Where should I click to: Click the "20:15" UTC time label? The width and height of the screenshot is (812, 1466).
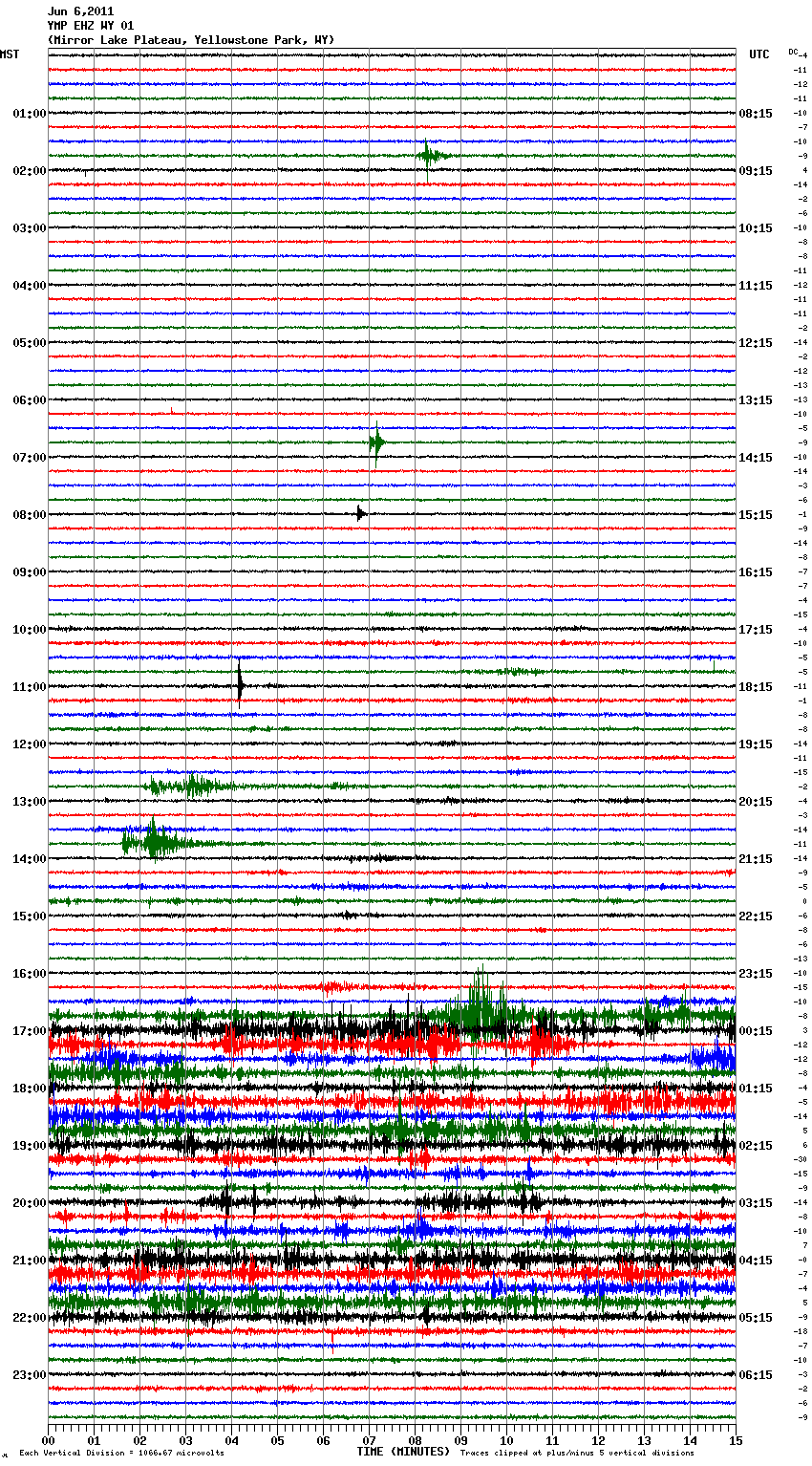coord(756,802)
